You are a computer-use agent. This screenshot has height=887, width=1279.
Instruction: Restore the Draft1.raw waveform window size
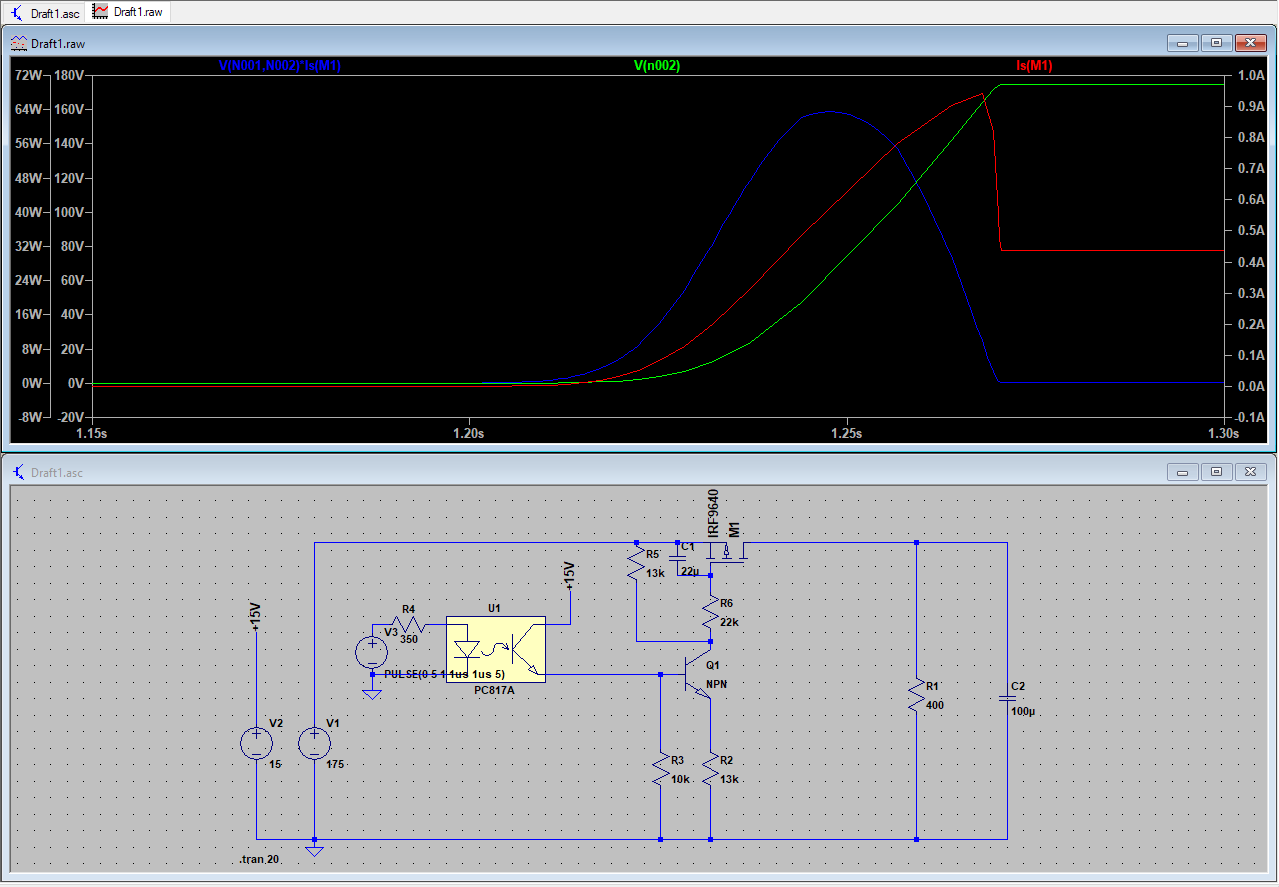coord(1216,43)
